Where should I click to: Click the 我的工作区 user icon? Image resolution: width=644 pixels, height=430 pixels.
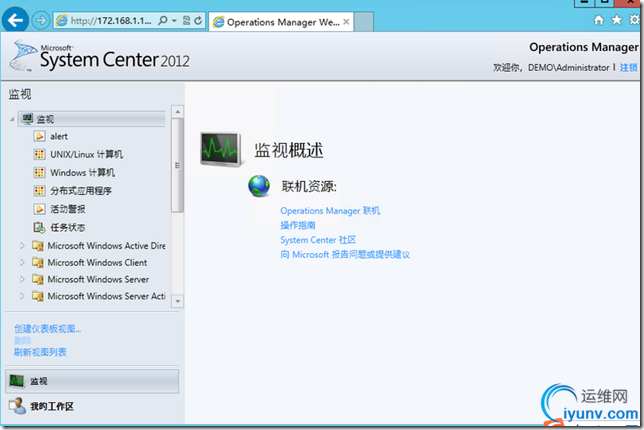pyautogui.click(x=17, y=406)
